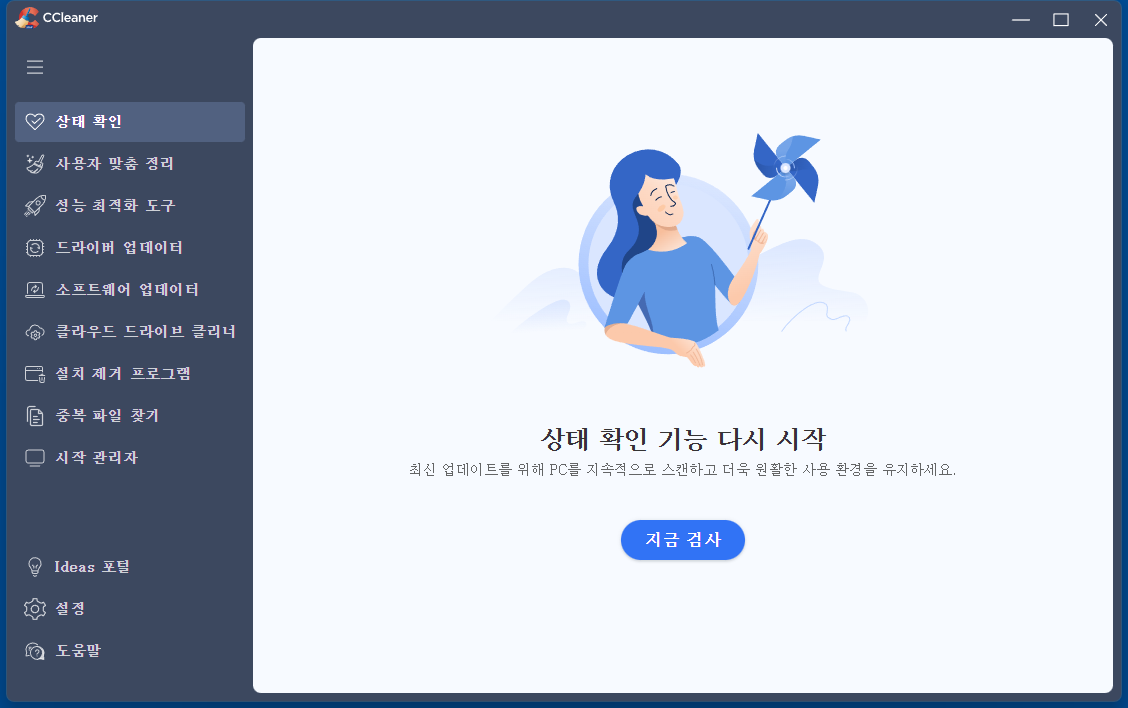This screenshot has height=708, width=1128.
Task: Click the chip icon for 드라이버 업데이터
Action: (35, 248)
